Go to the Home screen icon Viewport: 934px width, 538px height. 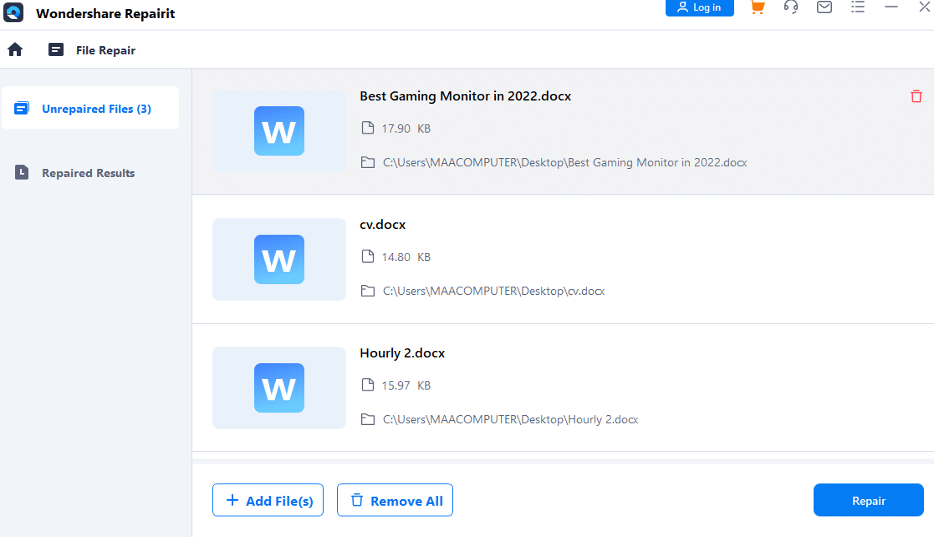(x=15, y=49)
